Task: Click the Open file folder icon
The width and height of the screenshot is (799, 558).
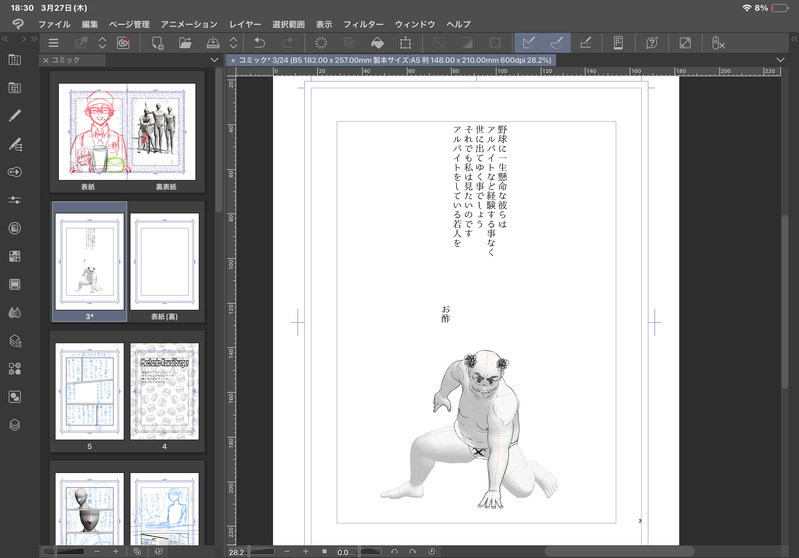Action: point(185,43)
